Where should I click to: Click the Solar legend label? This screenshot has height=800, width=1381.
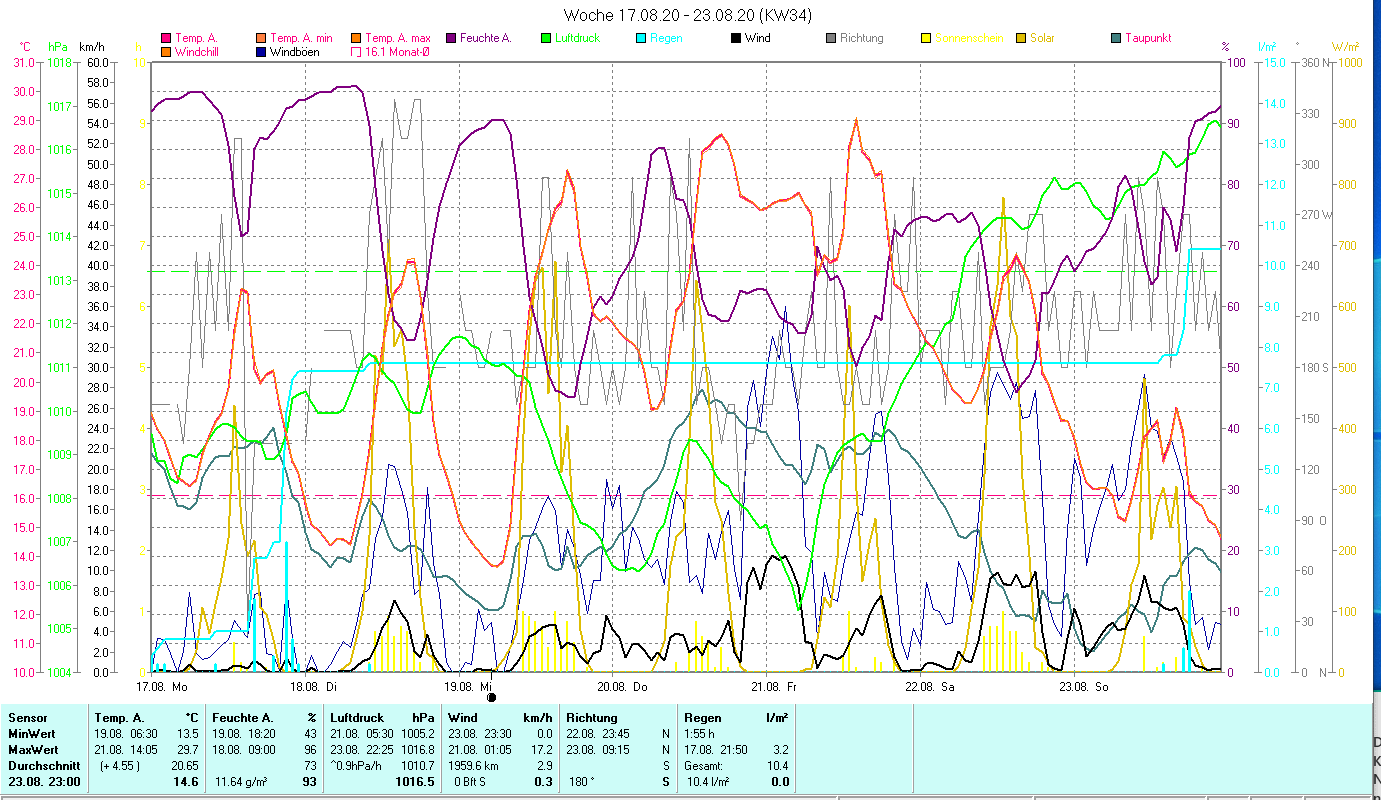1042,38
